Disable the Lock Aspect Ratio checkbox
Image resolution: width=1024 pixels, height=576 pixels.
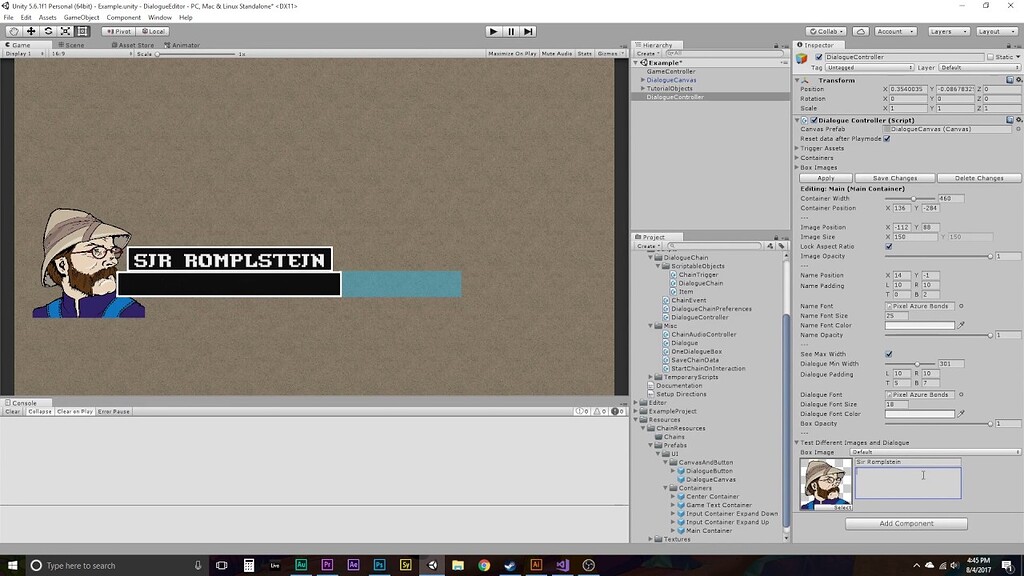[x=888, y=246]
